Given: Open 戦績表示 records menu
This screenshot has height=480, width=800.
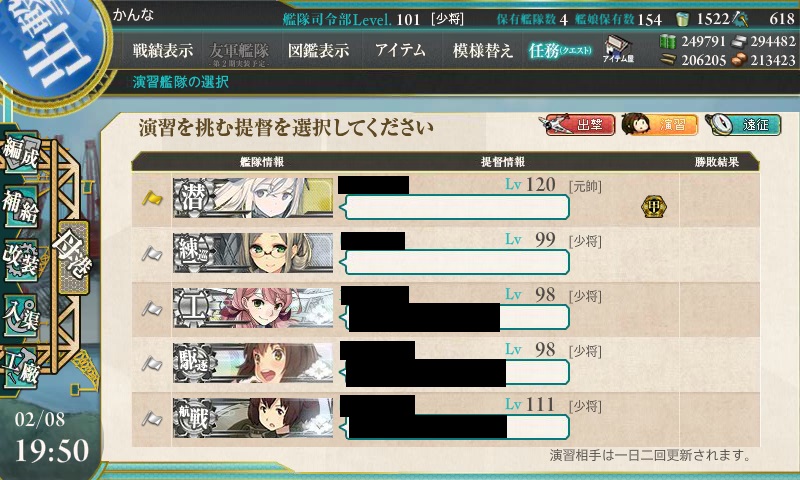Looking at the screenshot, I should click(x=163, y=50).
